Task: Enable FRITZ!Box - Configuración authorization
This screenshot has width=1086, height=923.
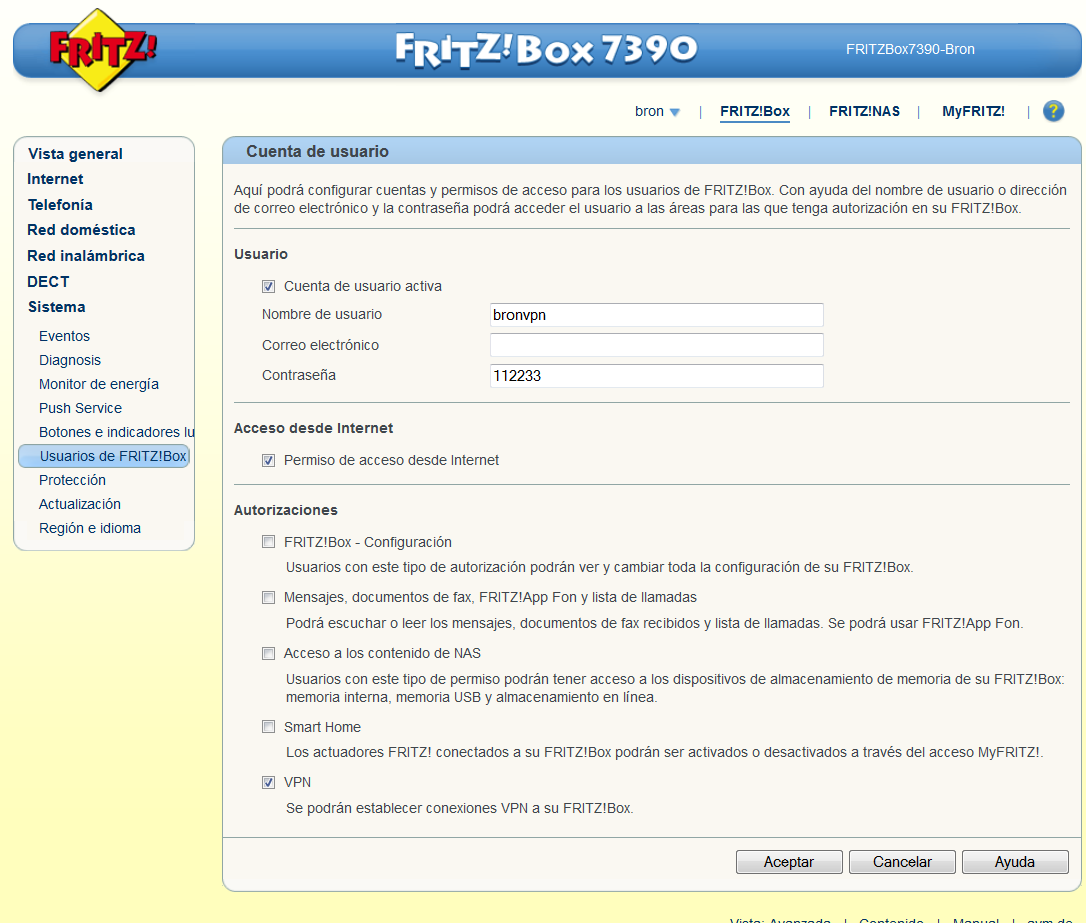Action: (x=269, y=541)
